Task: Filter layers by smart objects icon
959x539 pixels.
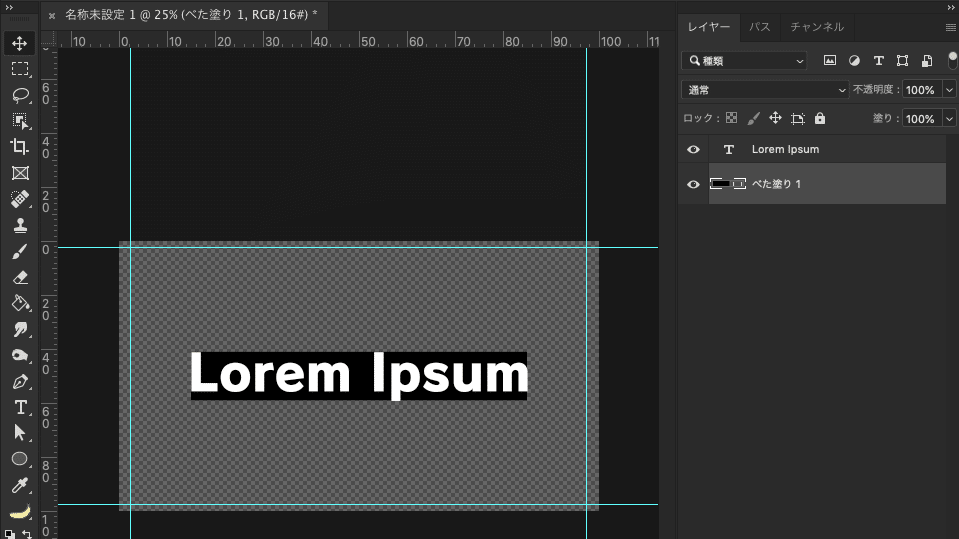Action: pos(927,61)
